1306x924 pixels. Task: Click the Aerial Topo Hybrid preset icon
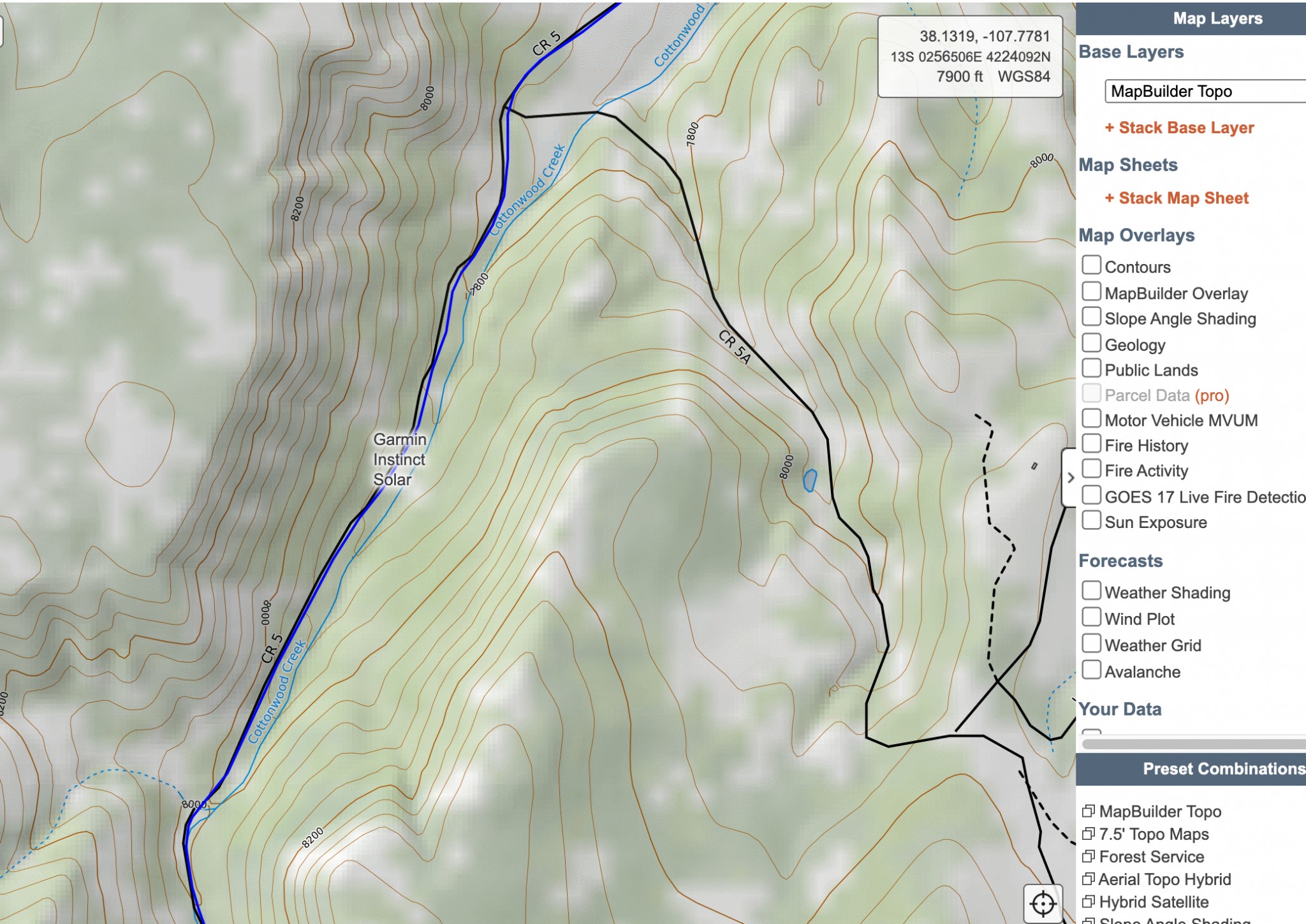coord(1088,879)
